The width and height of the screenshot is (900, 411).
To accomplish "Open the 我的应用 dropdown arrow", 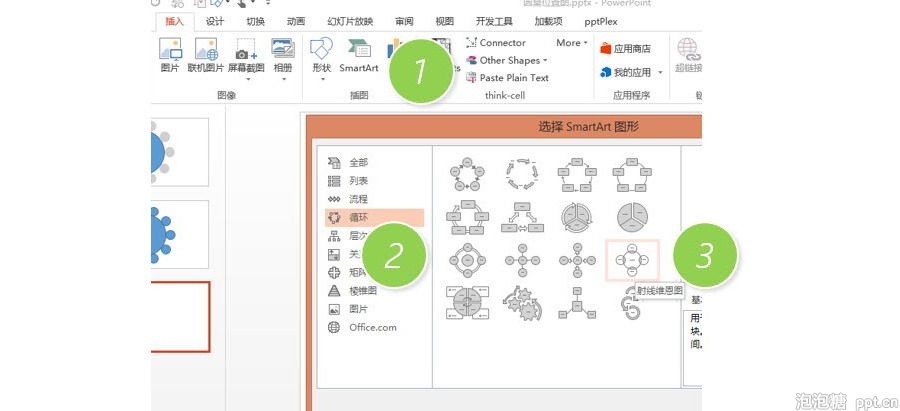I will 660,72.
